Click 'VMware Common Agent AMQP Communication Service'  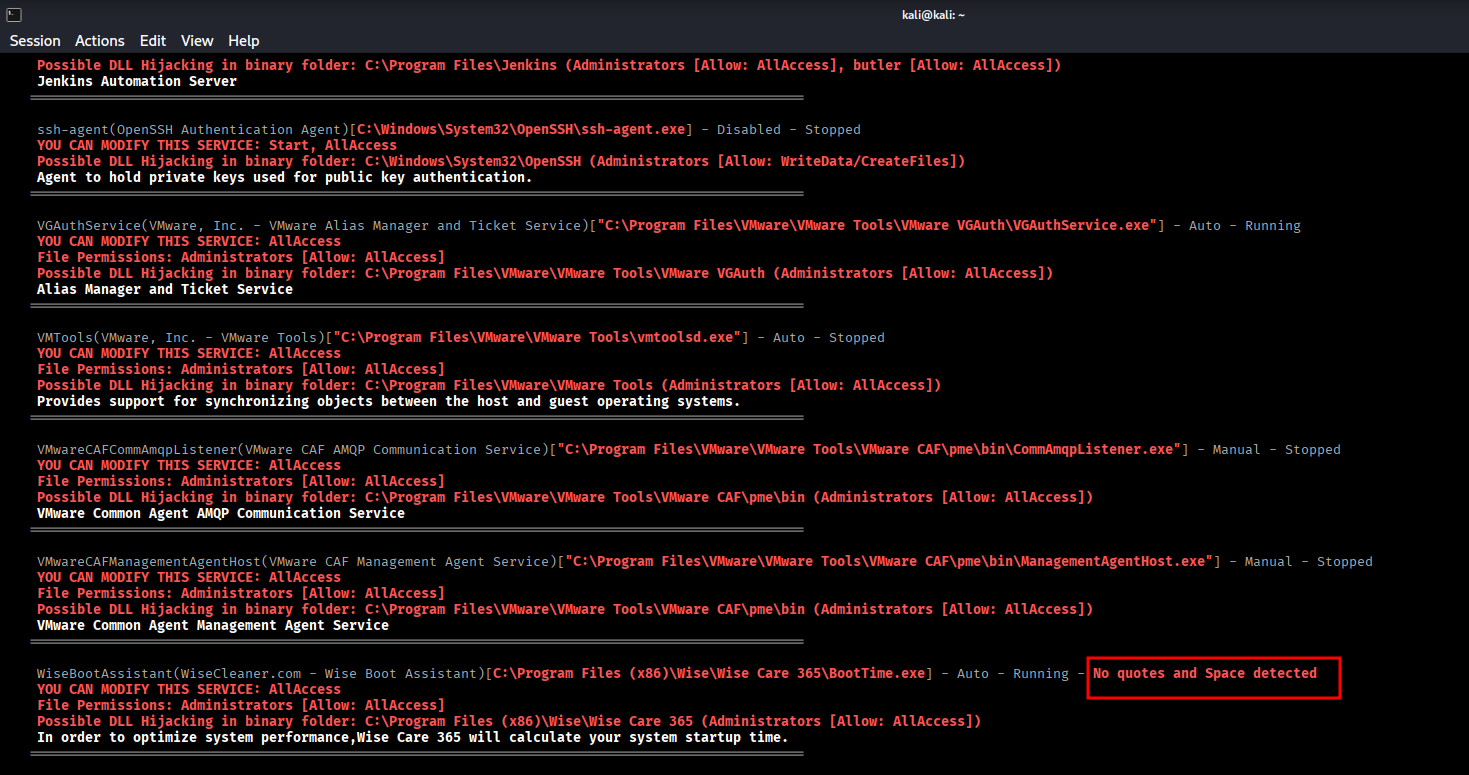221,513
